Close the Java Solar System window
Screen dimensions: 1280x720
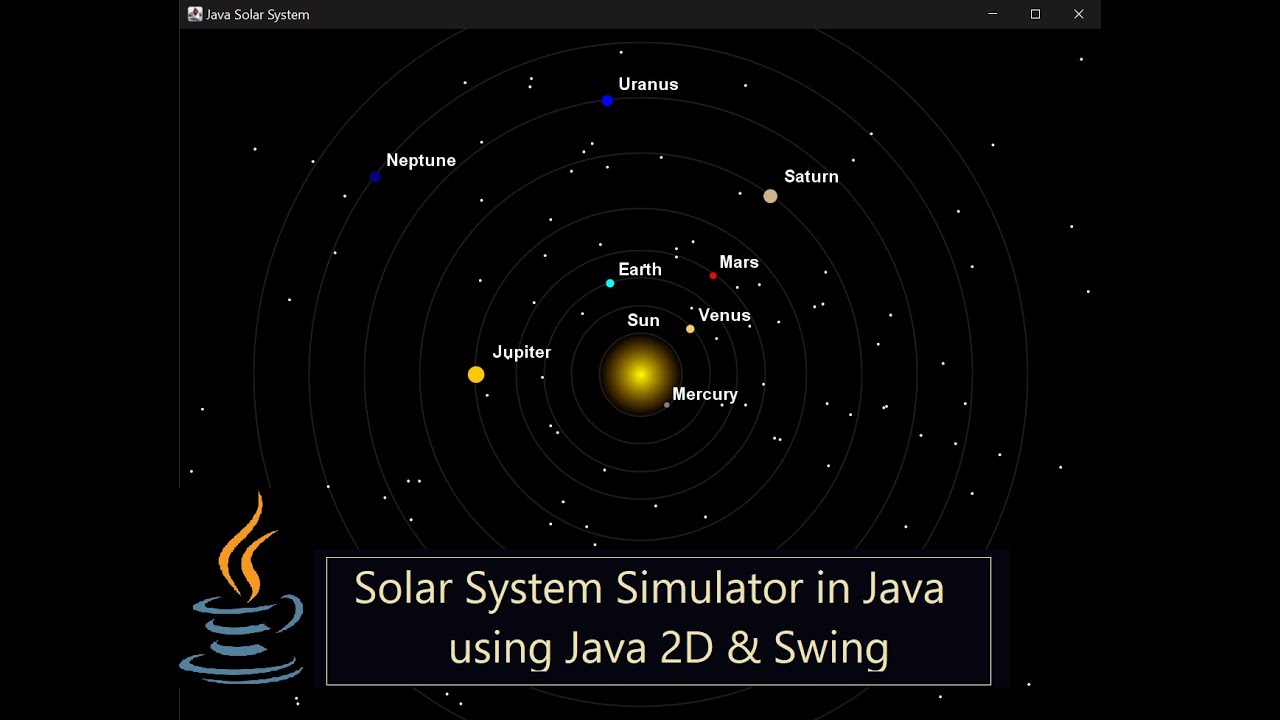tap(1078, 14)
